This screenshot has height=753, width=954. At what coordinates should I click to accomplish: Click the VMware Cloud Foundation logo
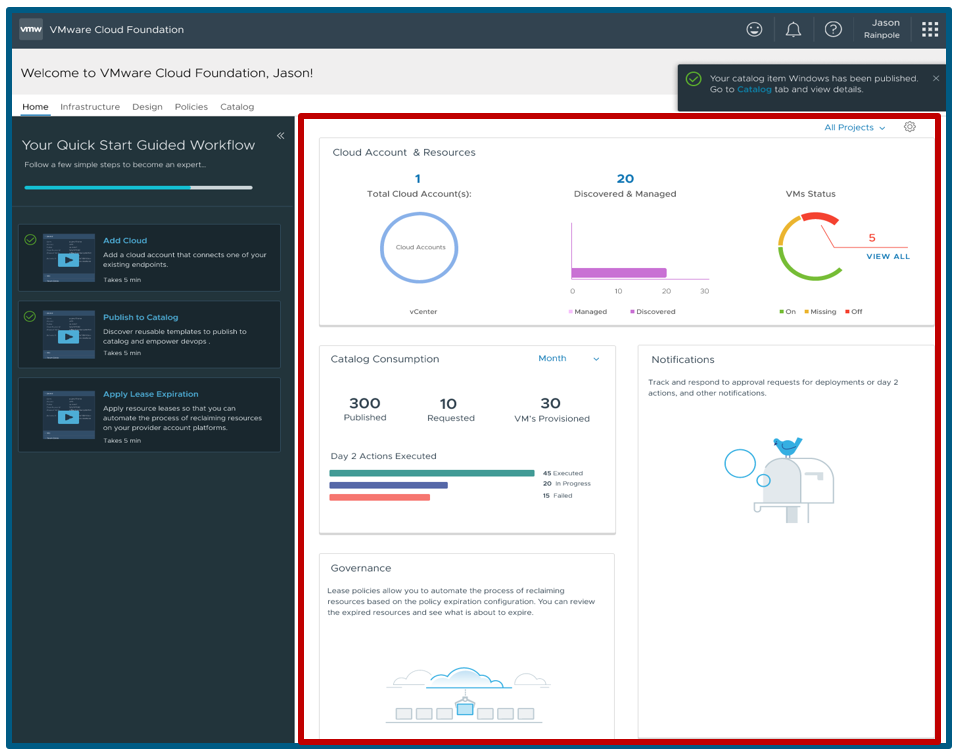(30, 29)
